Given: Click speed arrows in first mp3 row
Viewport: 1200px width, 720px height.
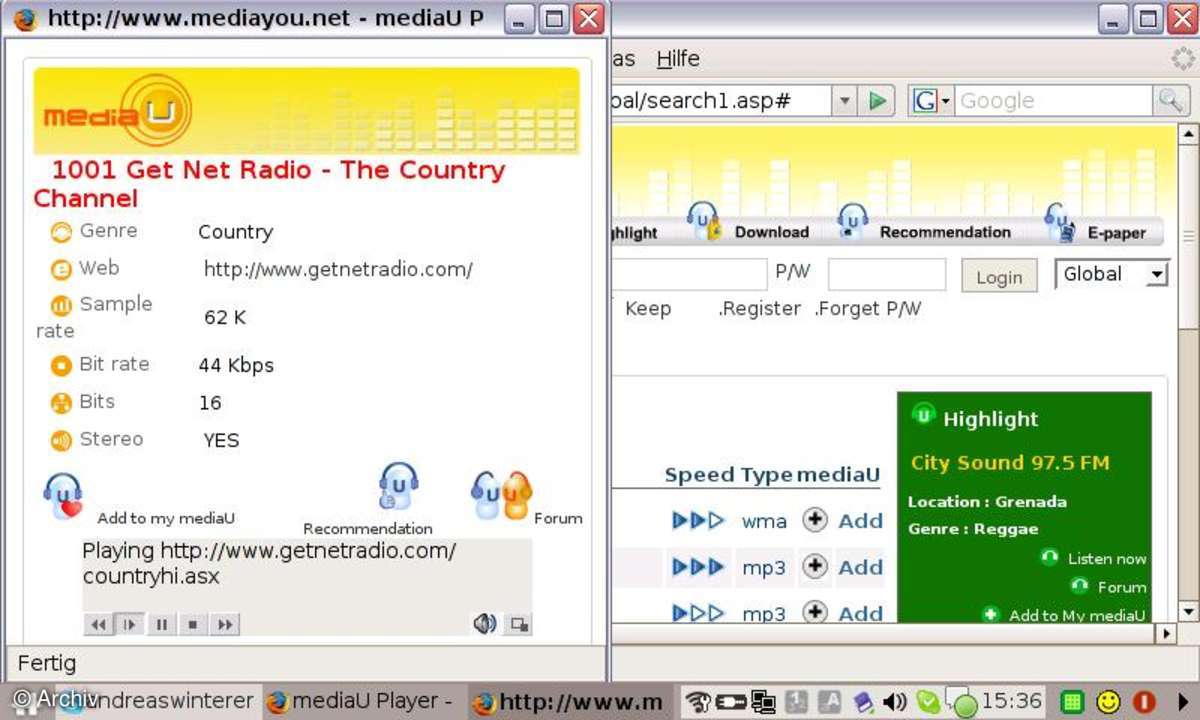Looking at the screenshot, I should 698,568.
